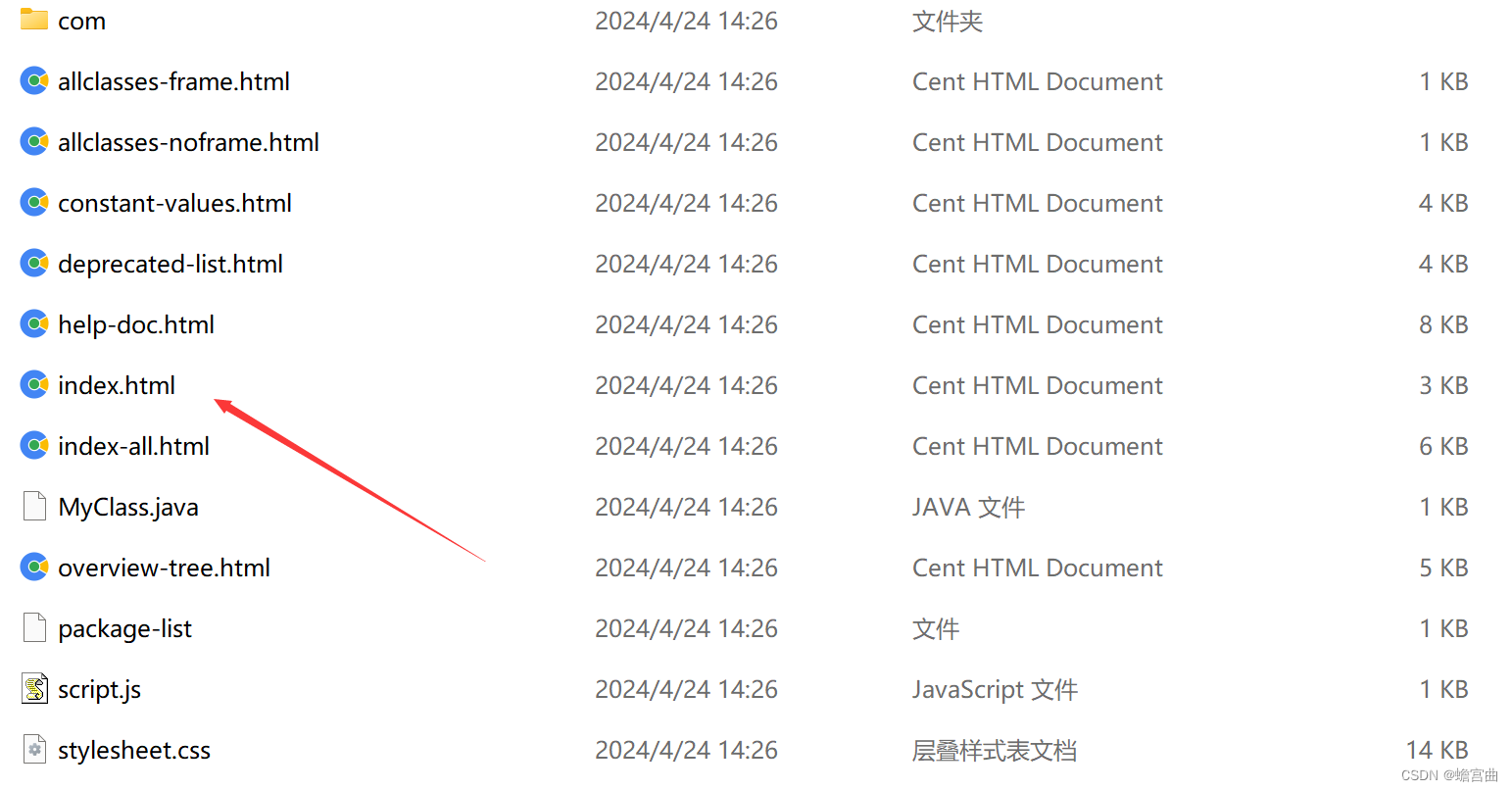This screenshot has width=1512, height=791.
Task: Click the date of script.js
Action: [686, 689]
